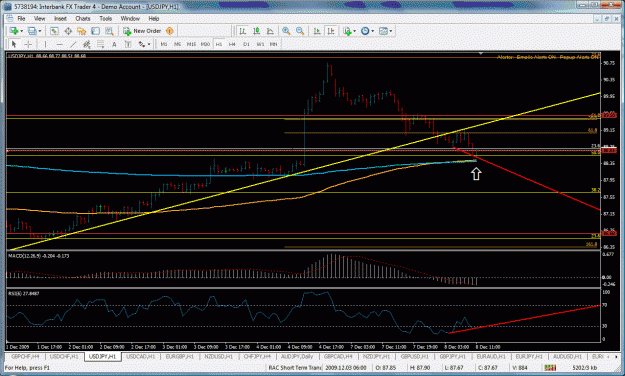
Task: Open the Insert menu
Action: click(x=61, y=18)
